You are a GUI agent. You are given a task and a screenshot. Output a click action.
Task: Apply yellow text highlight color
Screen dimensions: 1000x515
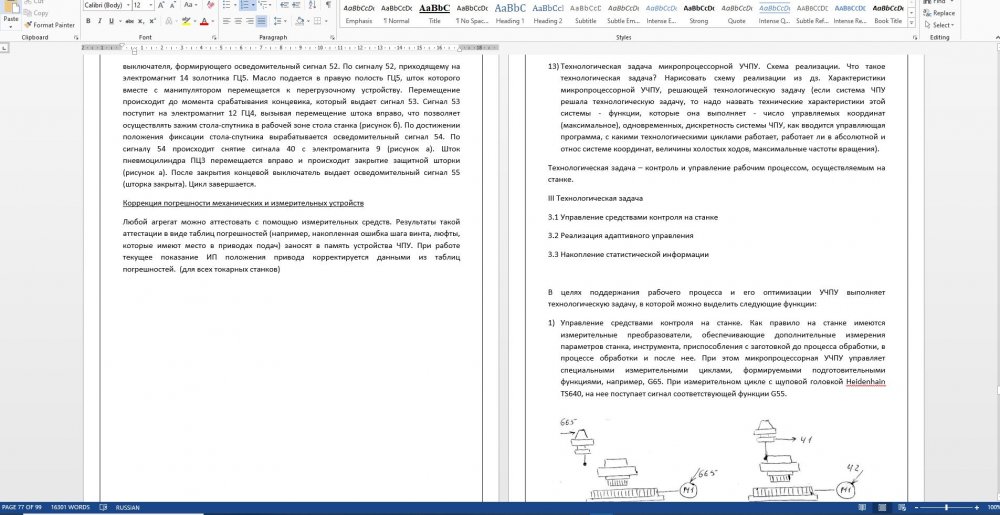(x=185, y=21)
